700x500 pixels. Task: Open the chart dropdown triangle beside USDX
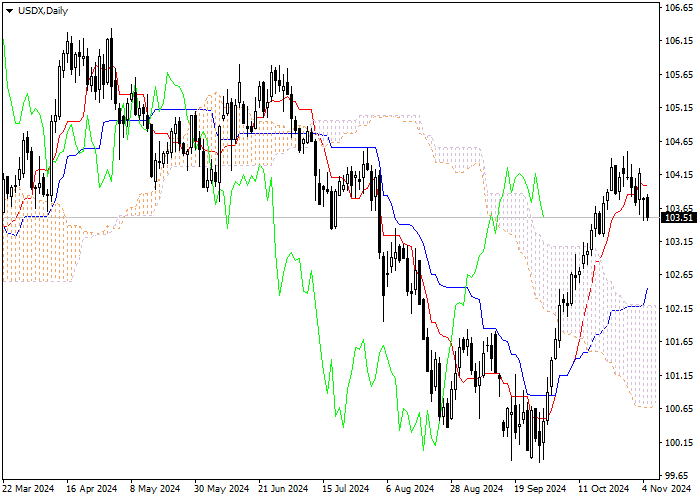9,11
